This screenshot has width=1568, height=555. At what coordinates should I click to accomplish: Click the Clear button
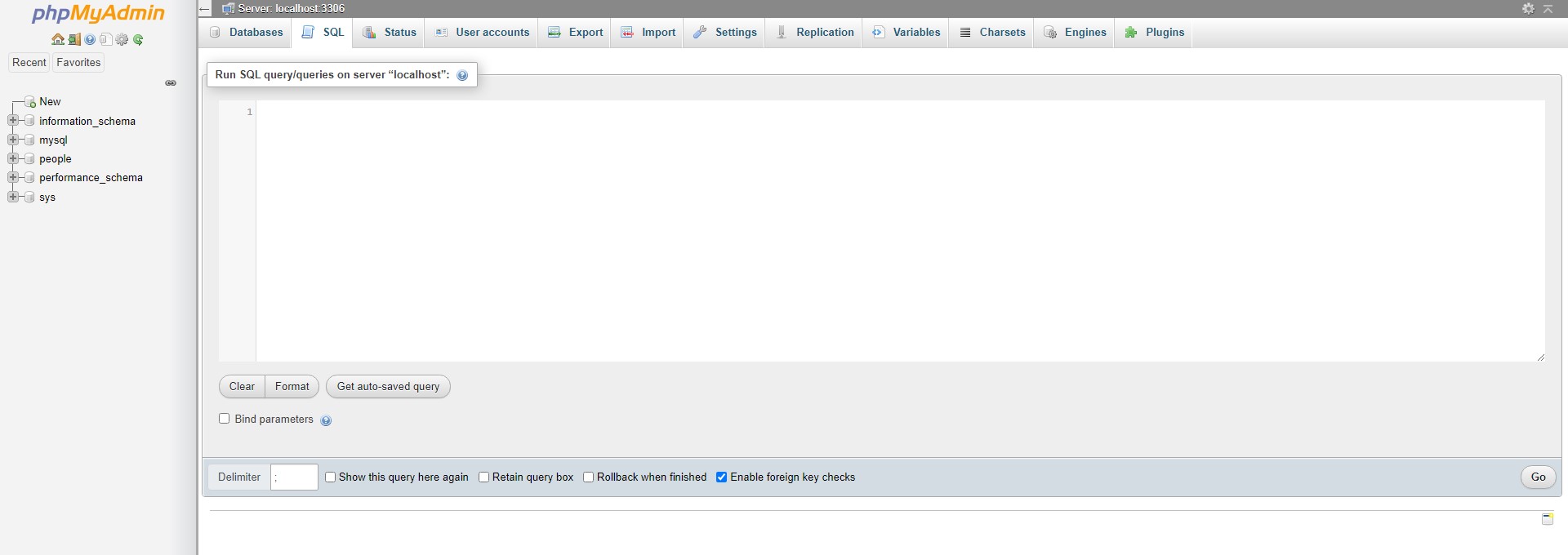point(242,387)
